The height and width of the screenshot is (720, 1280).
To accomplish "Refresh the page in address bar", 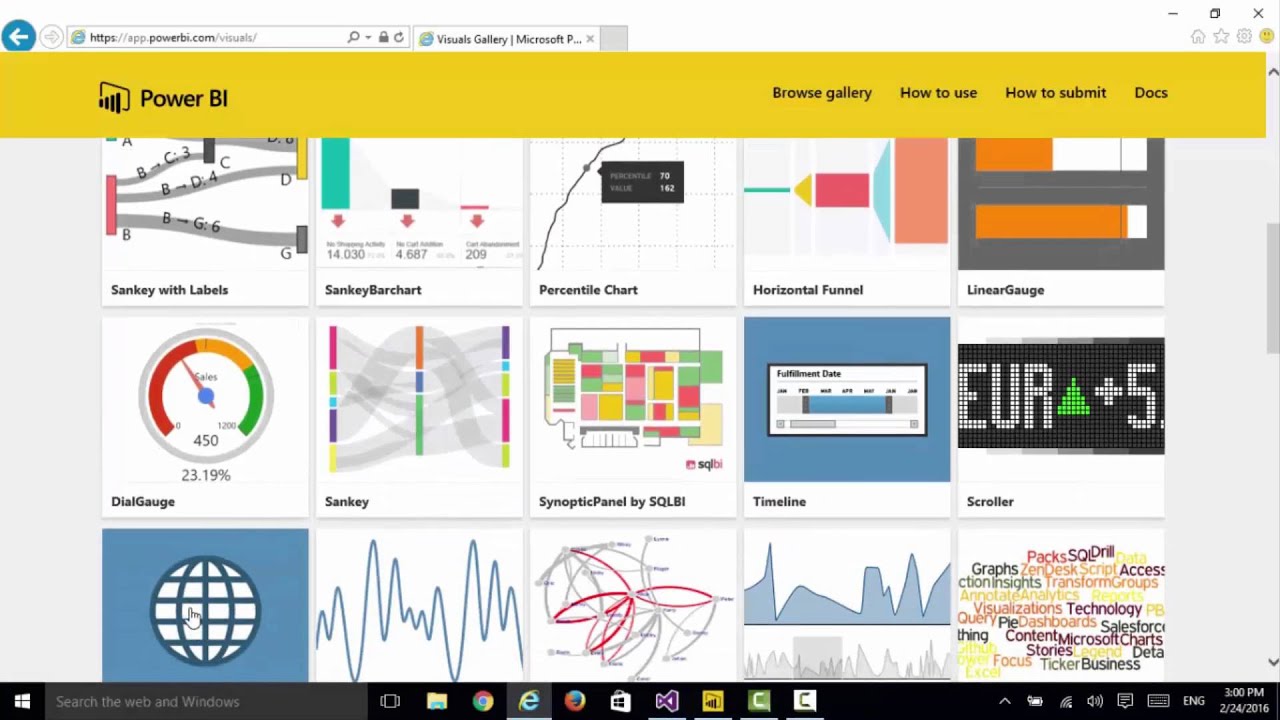I will point(399,38).
